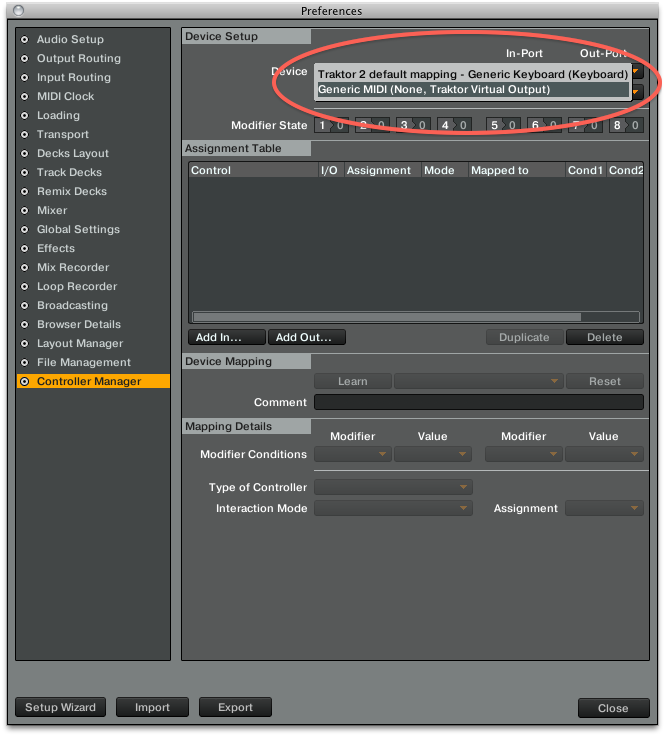Open Global Settings page
The height and width of the screenshot is (736, 665).
coord(93,230)
